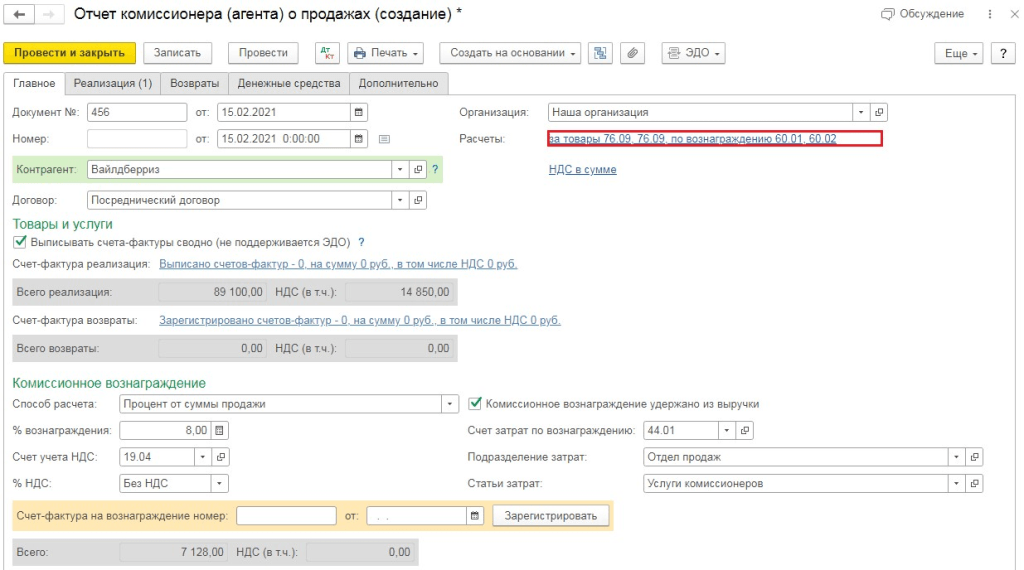
Task: Open calendar picker for document date
Action: [x=360, y=112]
